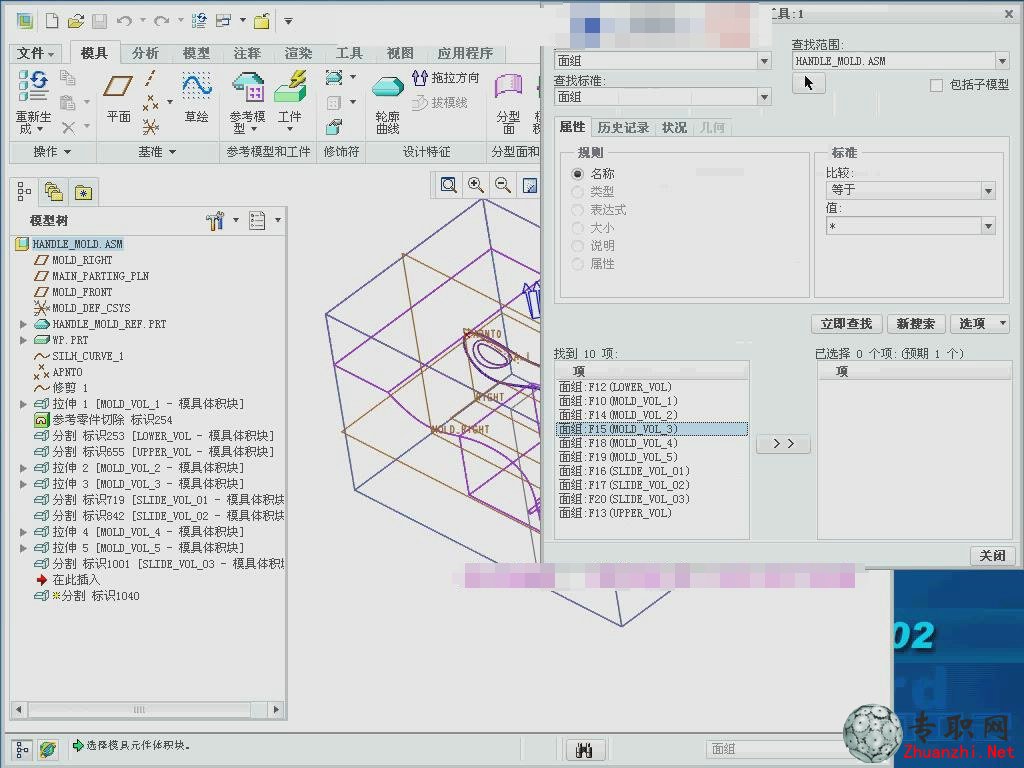Image resolution: width=1024 pixels, height=768 pixels.
Task: Expand WP.PRT tree node
Action: click(x=24, y=340)
